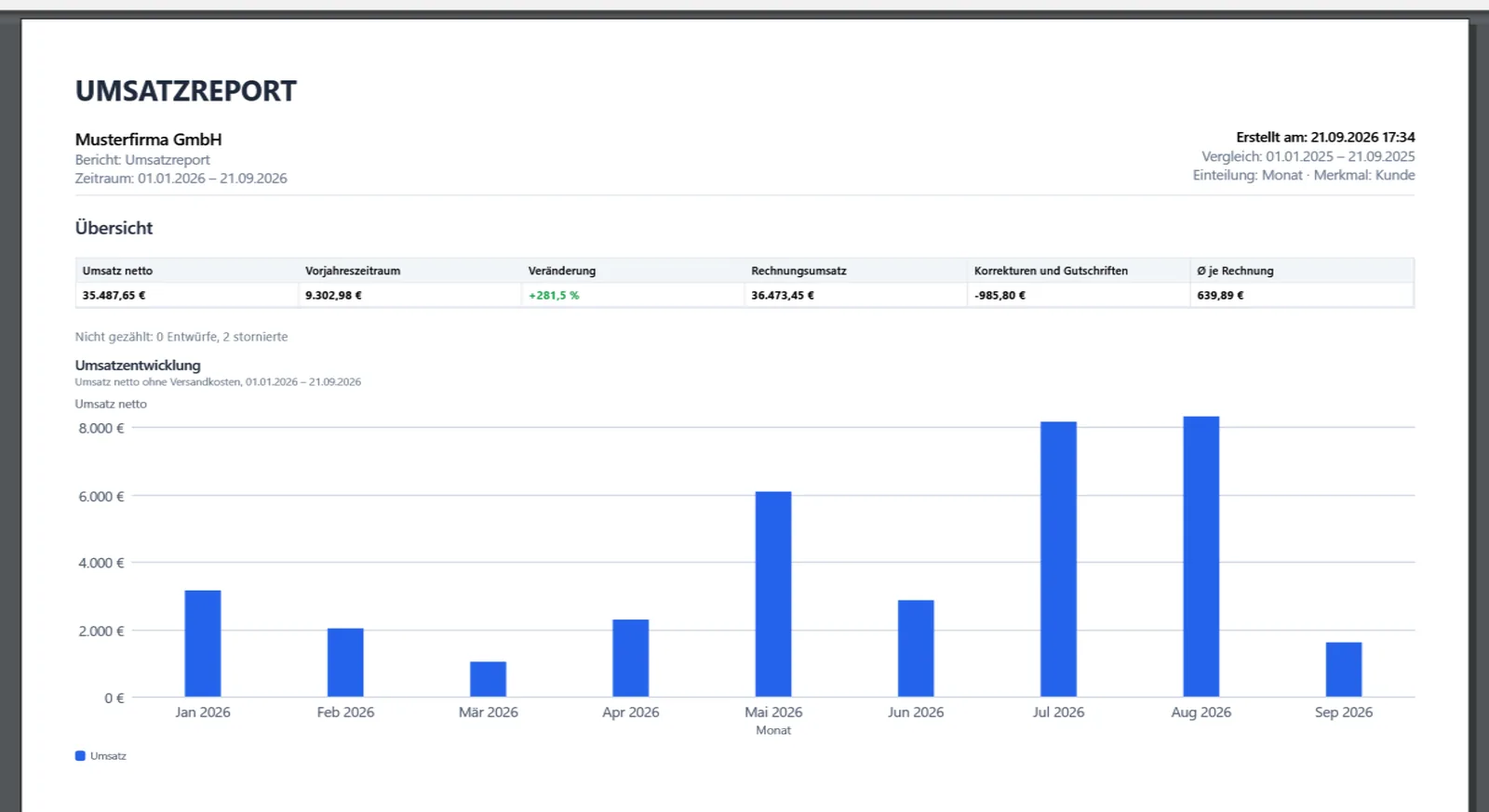The height and width of the screenshot is (812, 1489).
Task: Click the Umsatzentwicklung chart heading
Action: tap(138, 366)
